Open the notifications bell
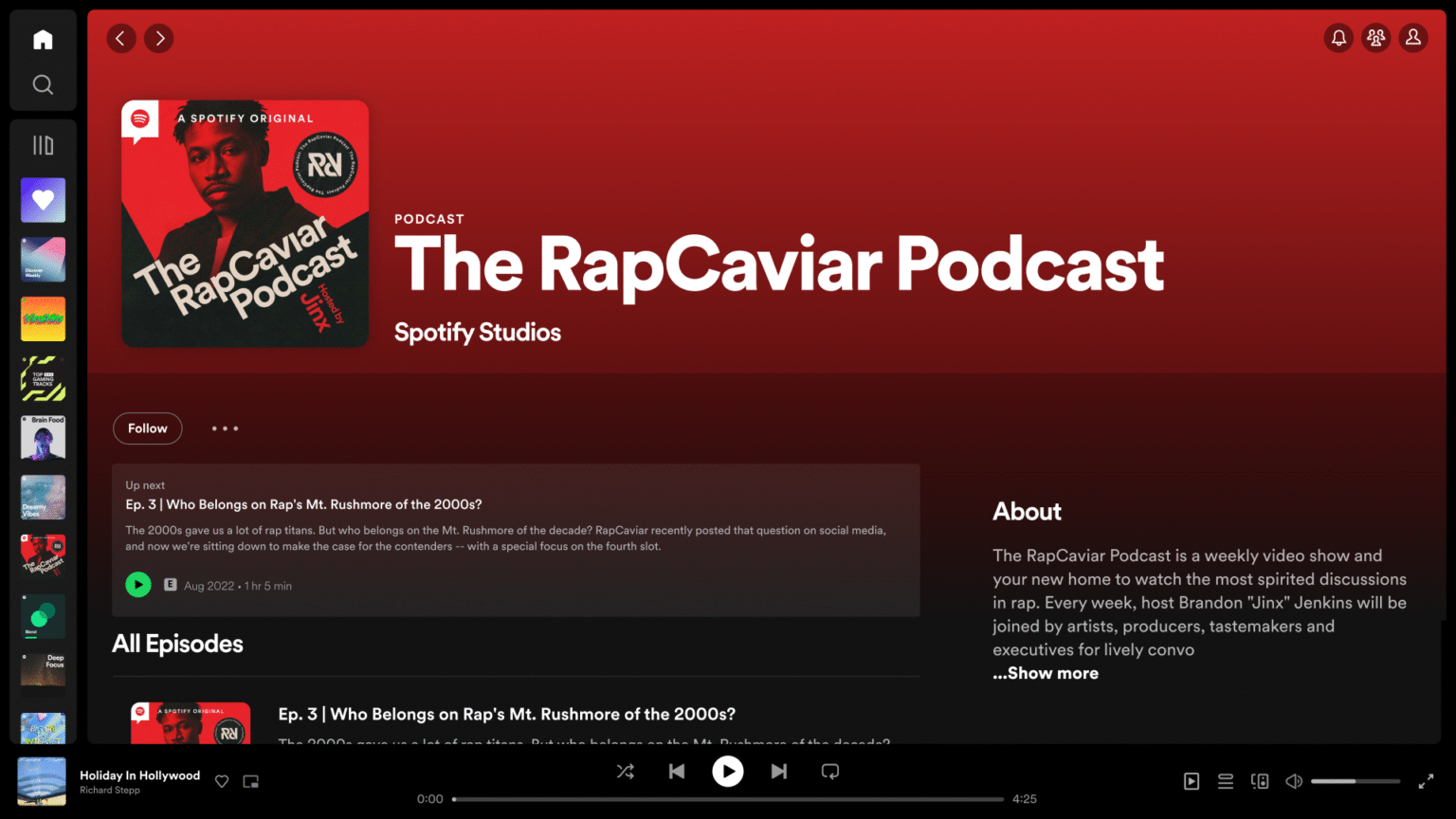This screenshot has width=1456, height=819. click(1338, 38)
